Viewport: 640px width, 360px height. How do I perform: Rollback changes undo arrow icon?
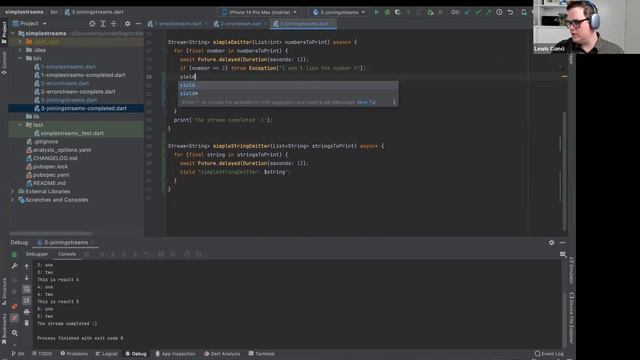coord(510,12)
